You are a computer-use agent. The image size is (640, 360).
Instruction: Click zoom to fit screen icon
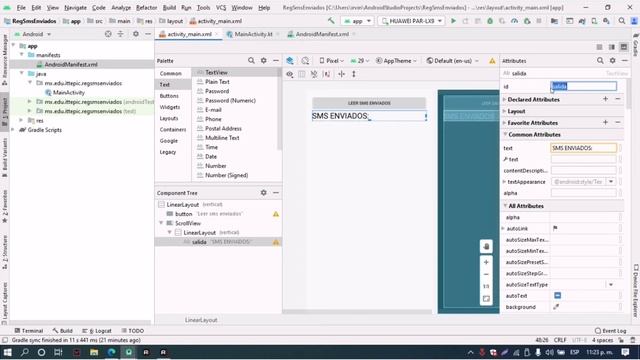486,299
